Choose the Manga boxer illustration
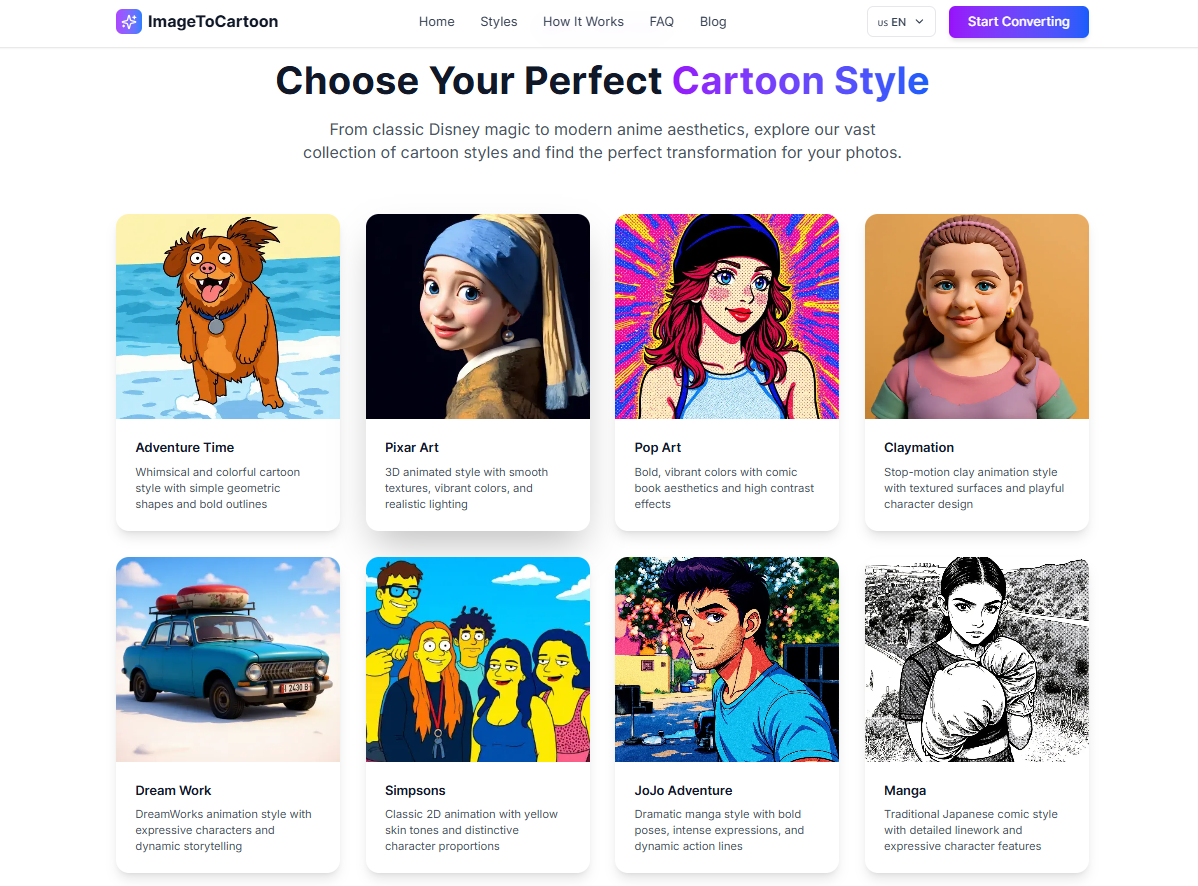 [x=976, y=659]
